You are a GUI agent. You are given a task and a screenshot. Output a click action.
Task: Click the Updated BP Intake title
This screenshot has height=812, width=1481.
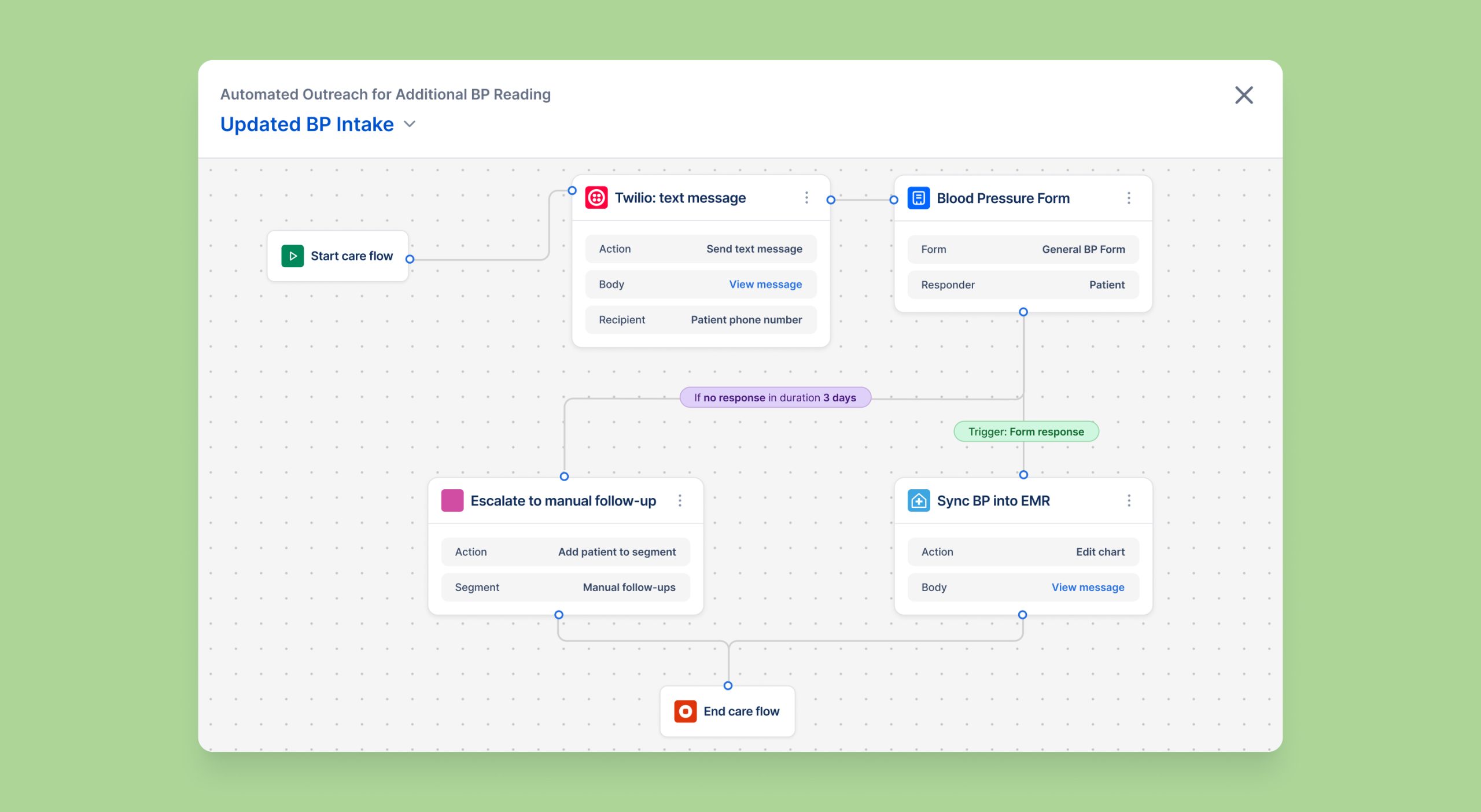click(x=307, y=124)
